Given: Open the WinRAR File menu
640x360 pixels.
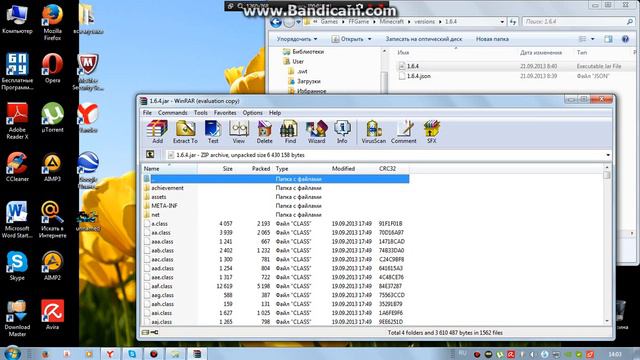Looking at the screenshot, I should (x=147, y=113).
